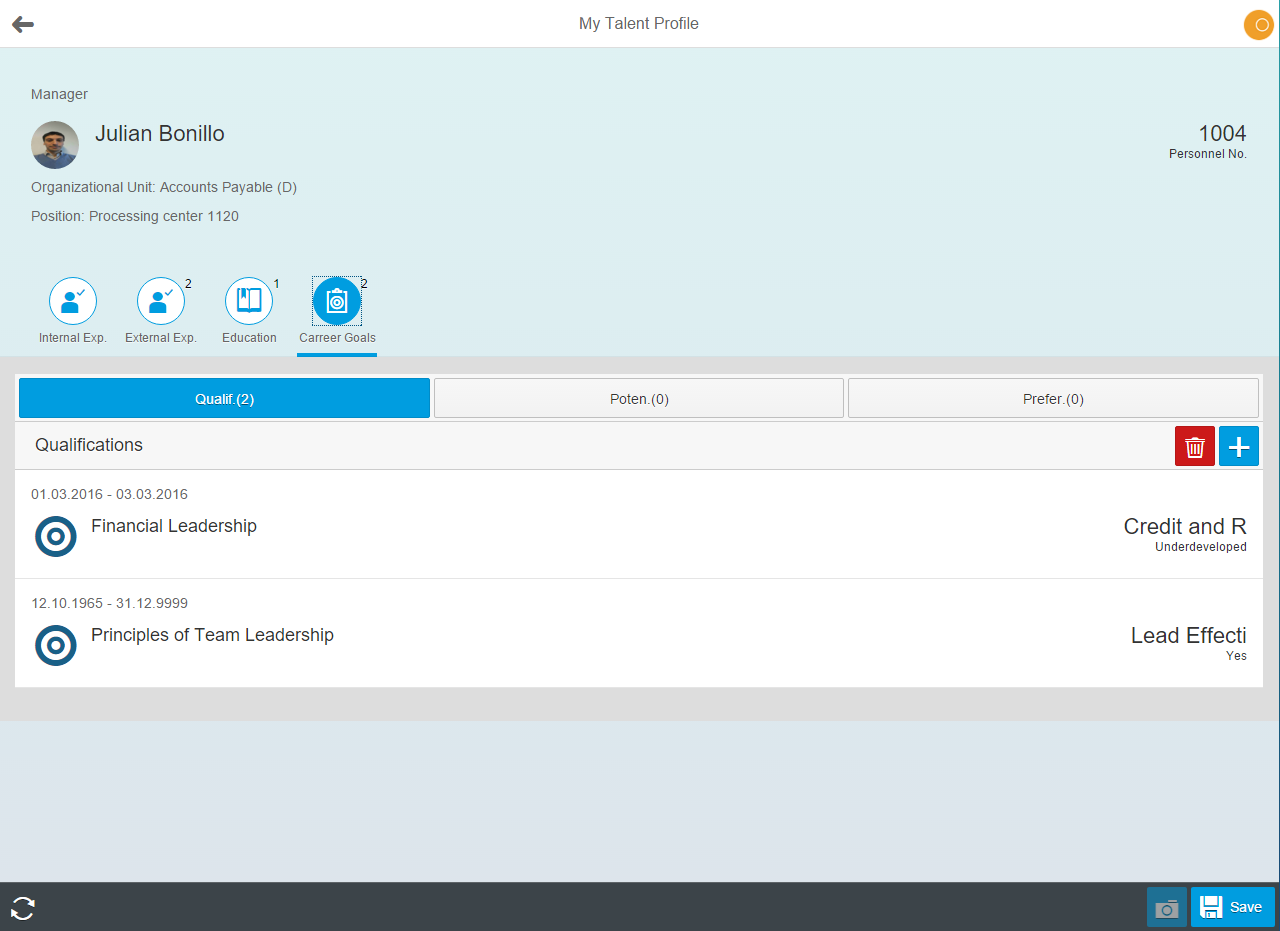
Task: Open the Education section
Action: (248, 300)
